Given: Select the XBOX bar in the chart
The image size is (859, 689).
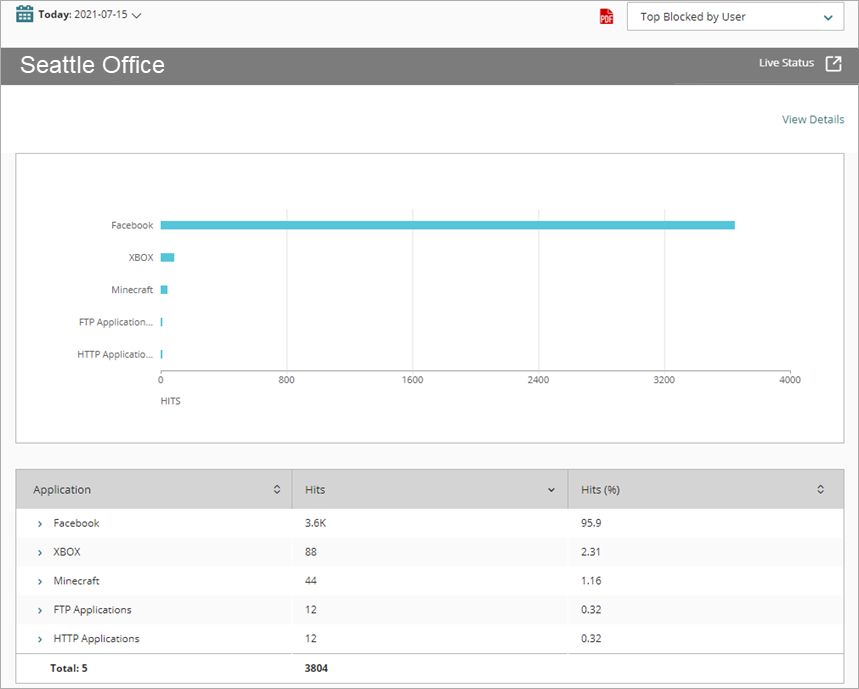Looking at the screenshot, I should coord(168,257).
